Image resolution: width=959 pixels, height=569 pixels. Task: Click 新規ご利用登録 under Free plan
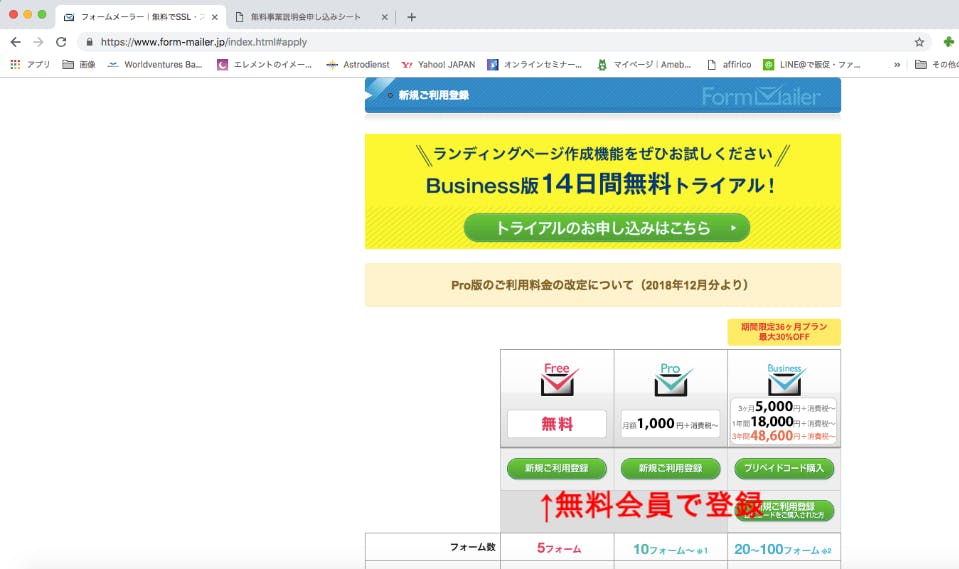(x=557, y=468)
